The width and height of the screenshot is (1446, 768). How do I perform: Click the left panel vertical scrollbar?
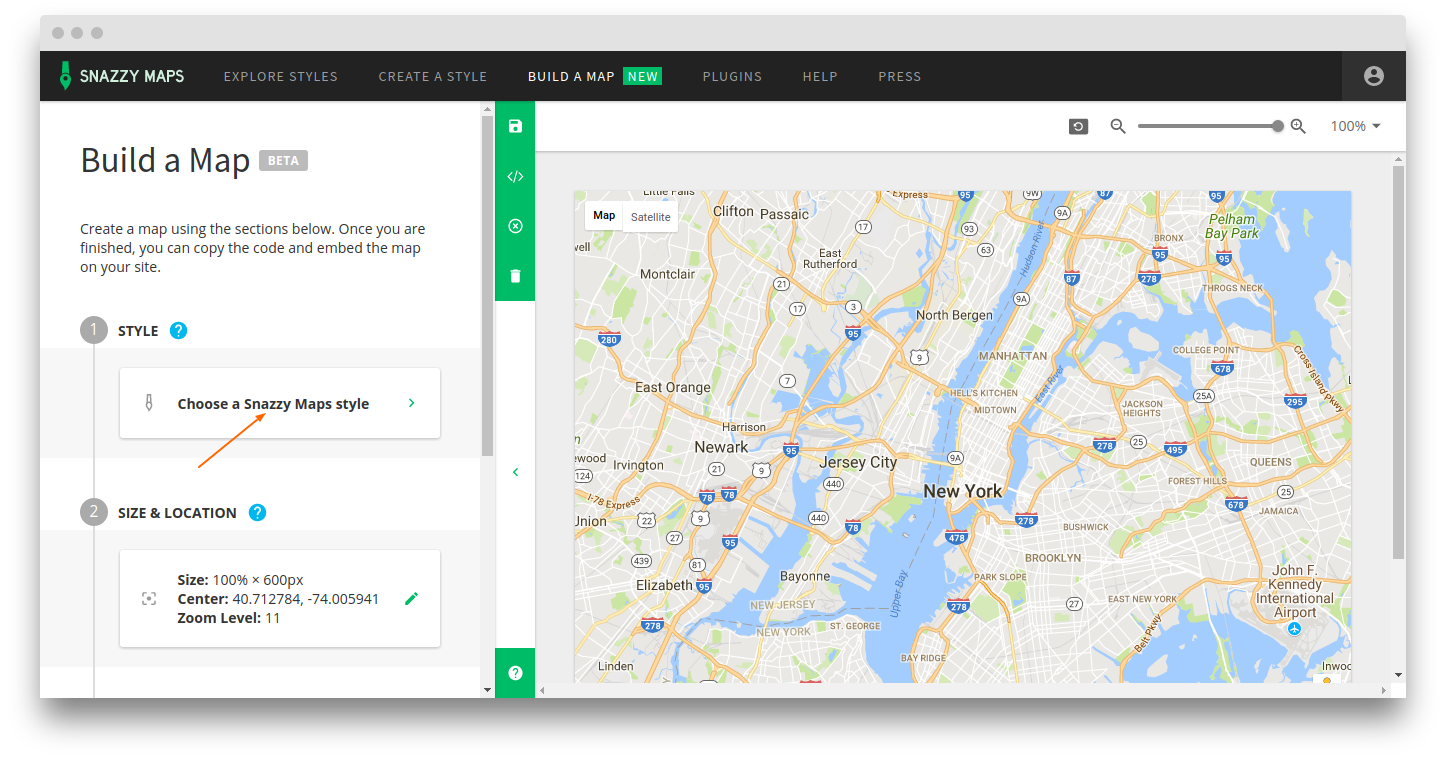click(487, 286)
